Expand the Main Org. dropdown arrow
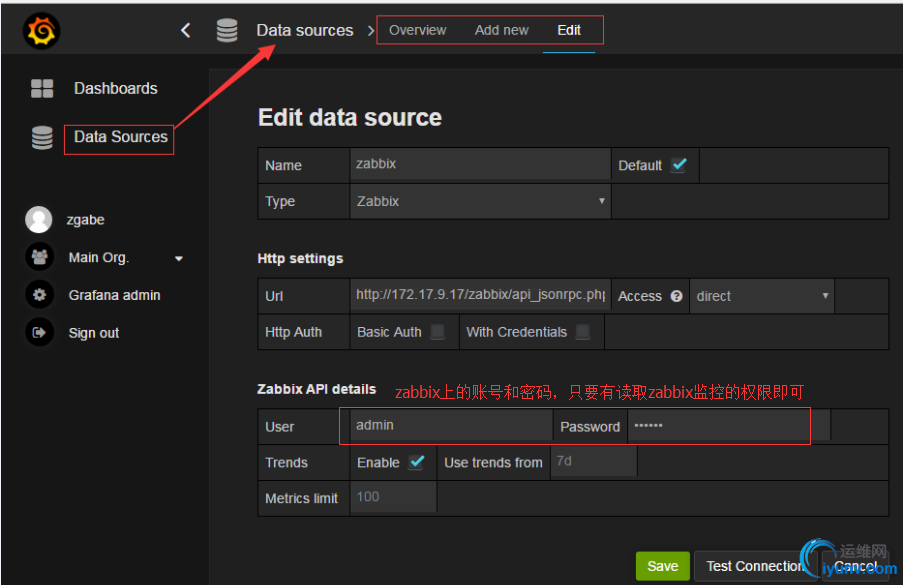Image resolution: width=903 pixels, height=585 pixels. [179, 259]
